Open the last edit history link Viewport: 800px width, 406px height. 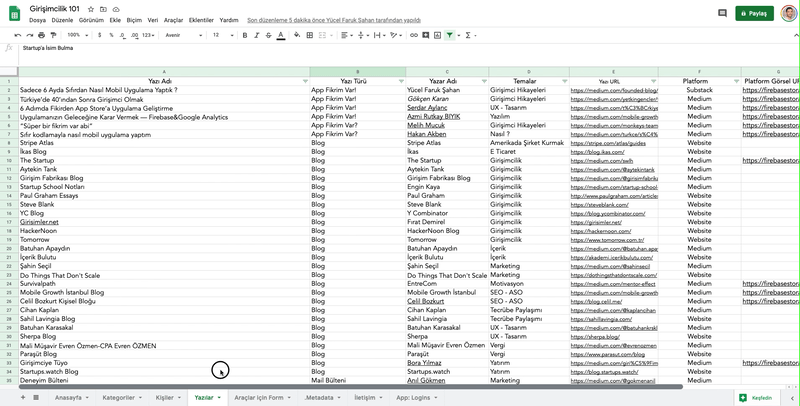tap(334, 20)
